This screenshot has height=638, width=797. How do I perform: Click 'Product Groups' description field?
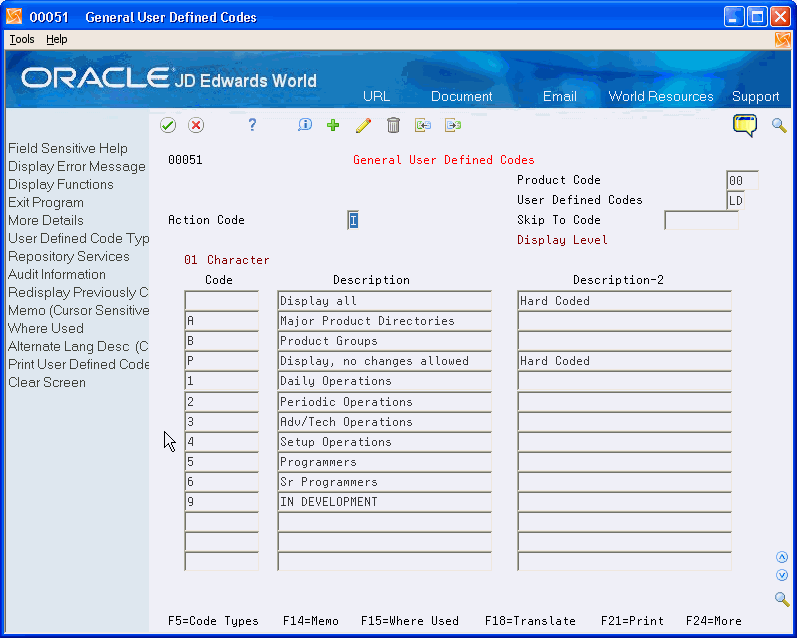point(385,341)
